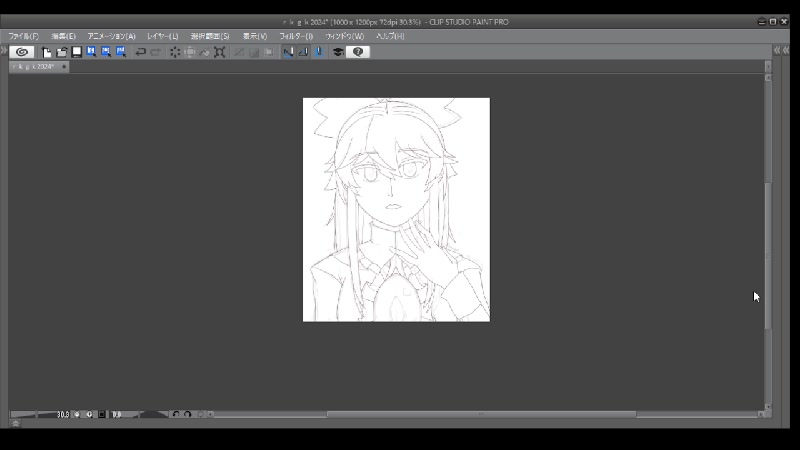The image size is (800, 450).
Task: Open the canvas tab list dropdown
Action: 768,67
